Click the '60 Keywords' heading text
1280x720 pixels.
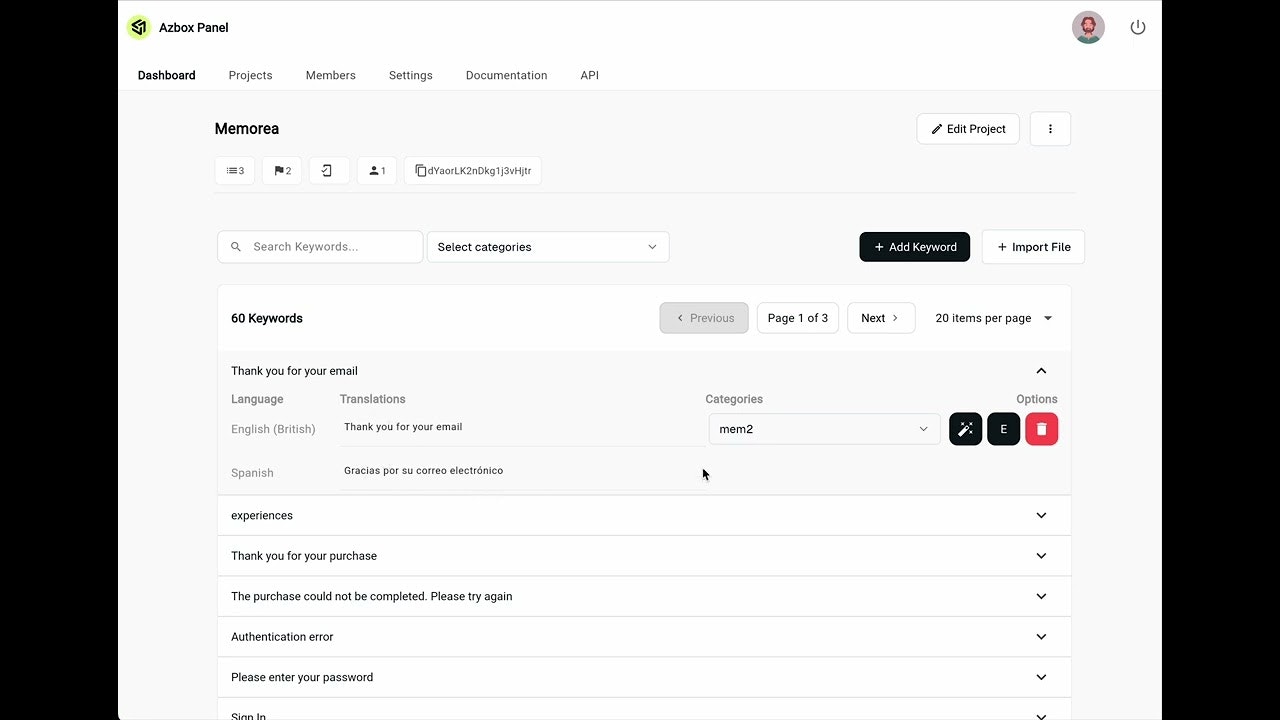[x=267, y=318]
